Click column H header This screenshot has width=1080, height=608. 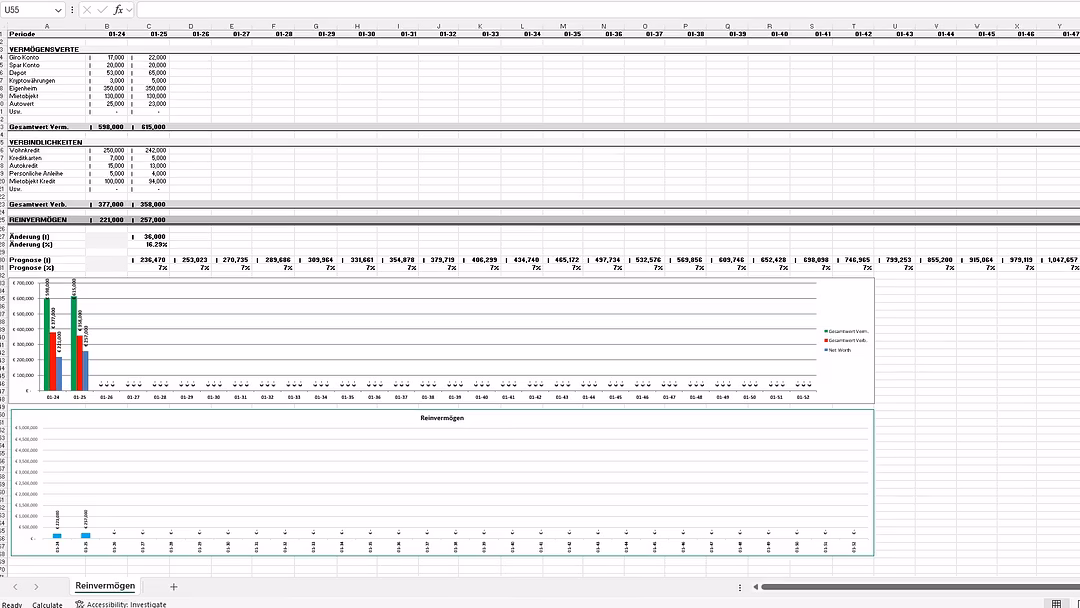tap(357, 26)
